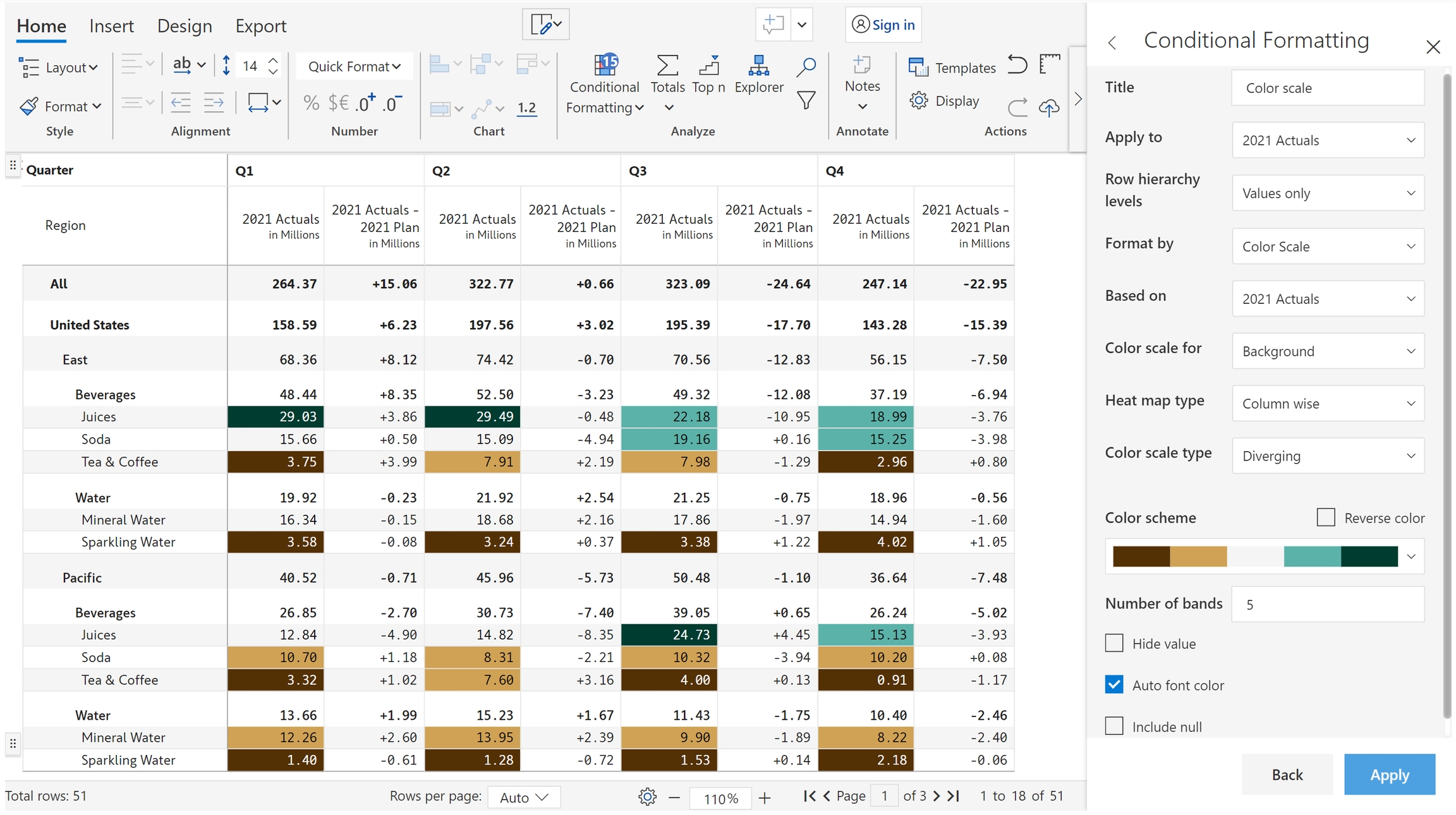Click the Totals sigma icon

point(667,65)
